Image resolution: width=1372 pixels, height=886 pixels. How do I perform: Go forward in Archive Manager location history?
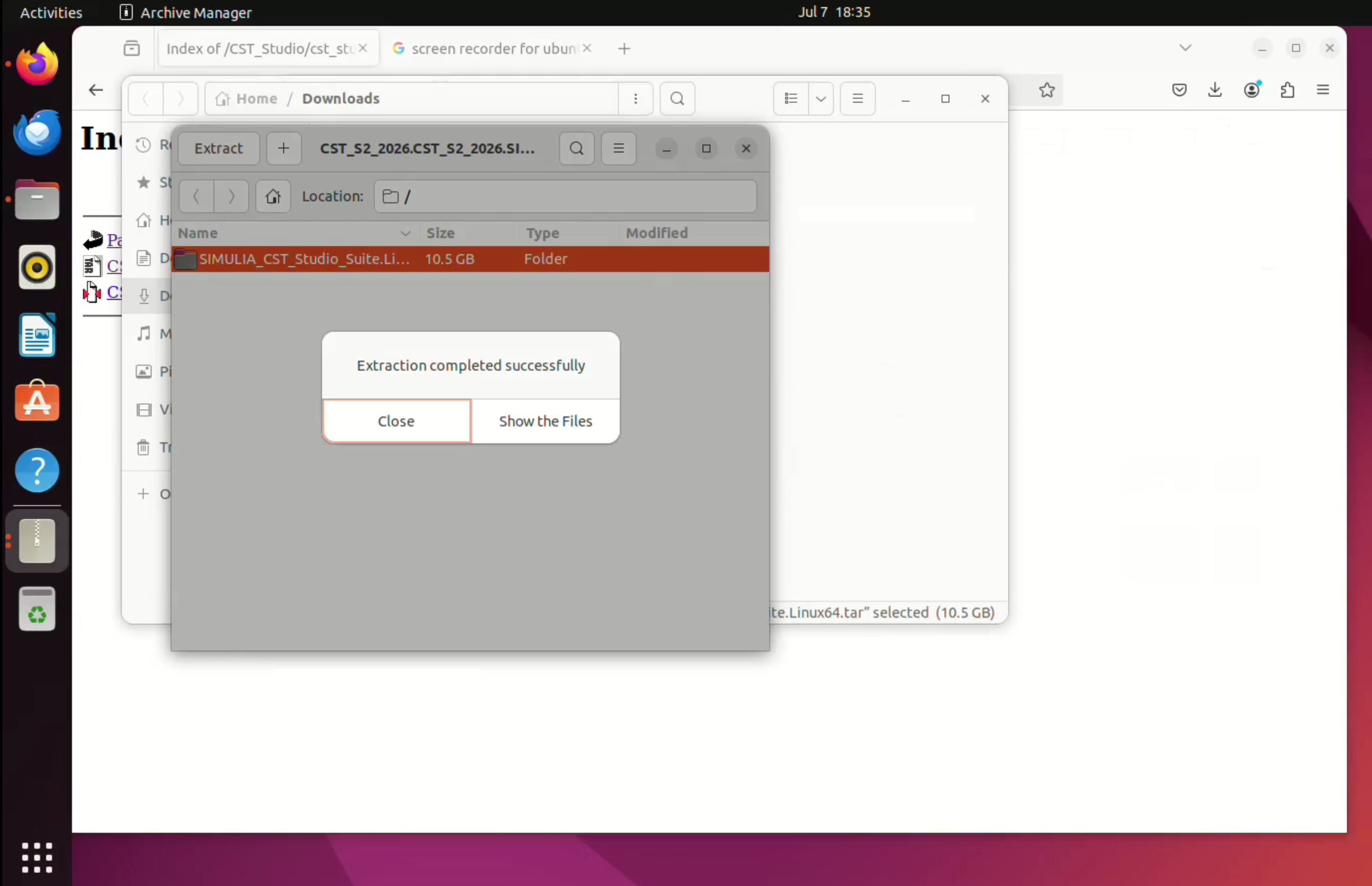231,196
